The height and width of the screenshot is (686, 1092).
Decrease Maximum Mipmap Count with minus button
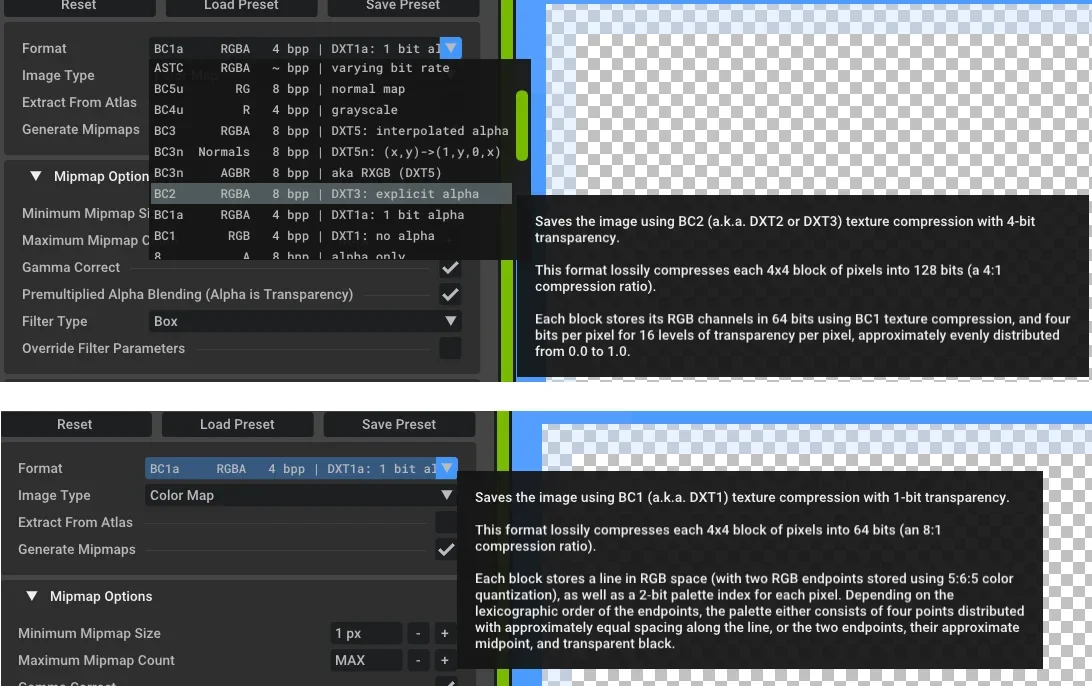coord(418,660)
